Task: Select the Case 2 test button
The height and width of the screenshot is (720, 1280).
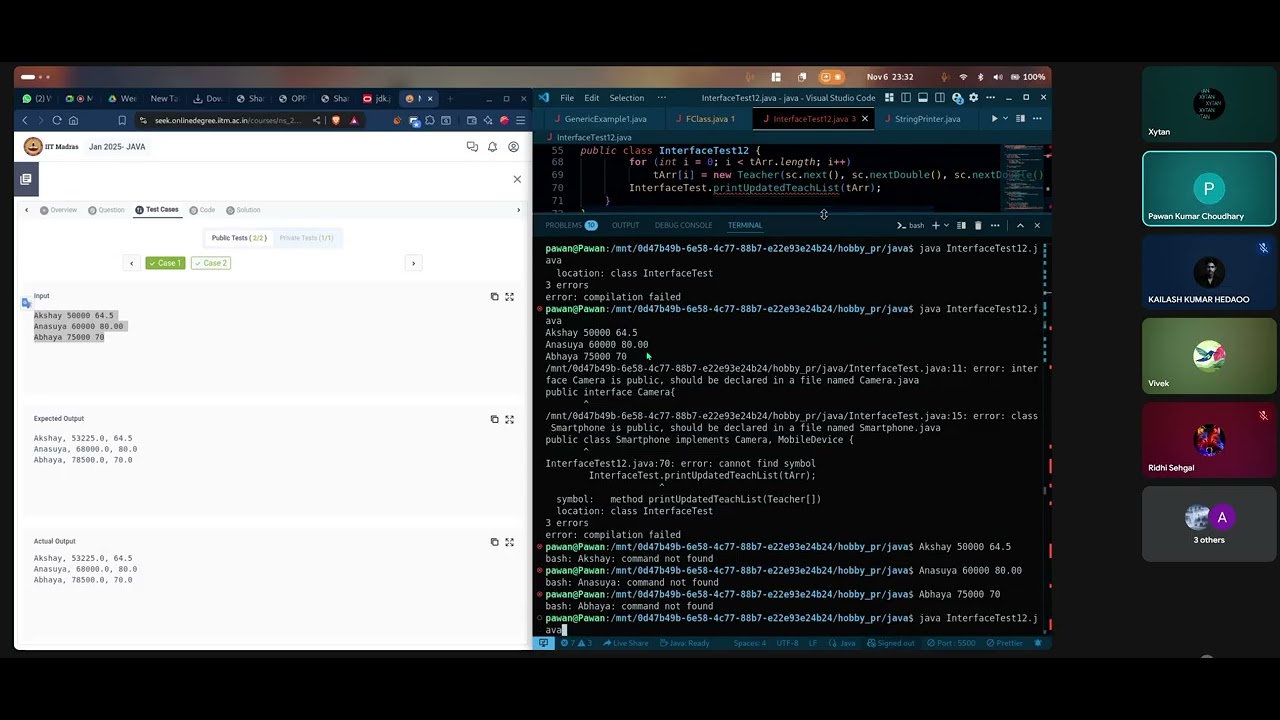Action: pyautogui.click(x=210, y=263)
